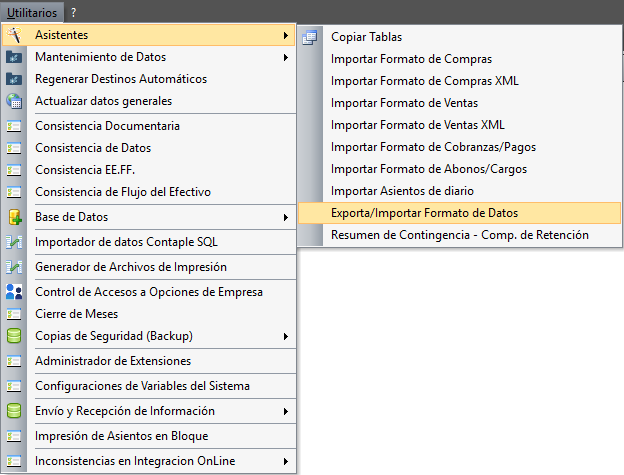Expand the Mantenimiento de Datos submenu arrow

point(286,57)
